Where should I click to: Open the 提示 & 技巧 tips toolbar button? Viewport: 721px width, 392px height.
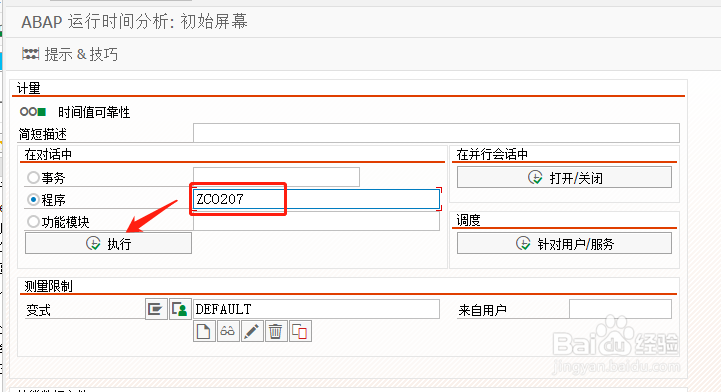click(69, 54)
